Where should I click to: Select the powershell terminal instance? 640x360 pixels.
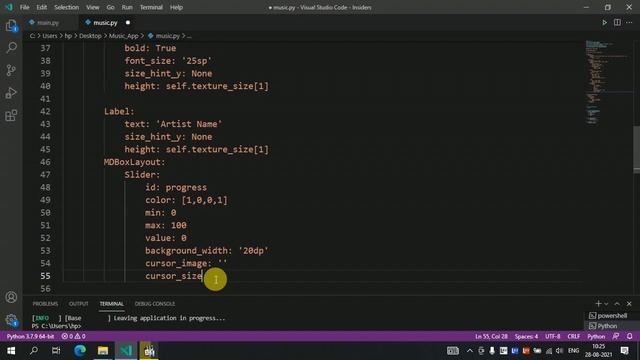coord(608,316)
